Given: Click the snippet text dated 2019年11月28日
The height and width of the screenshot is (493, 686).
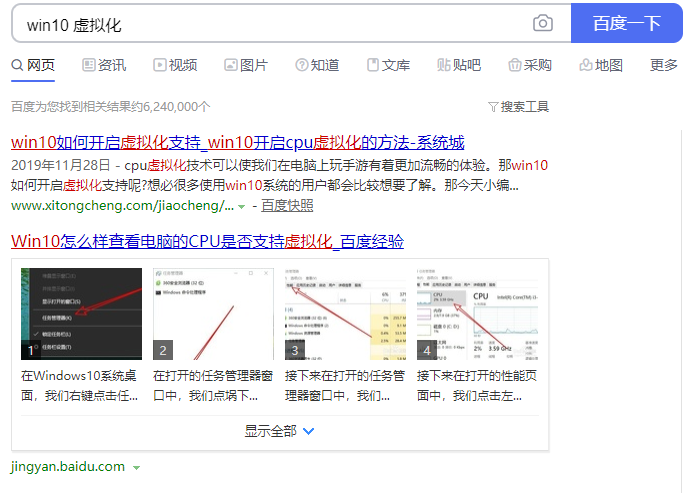Looking at the screenshot, I should [x=279, y=175].
